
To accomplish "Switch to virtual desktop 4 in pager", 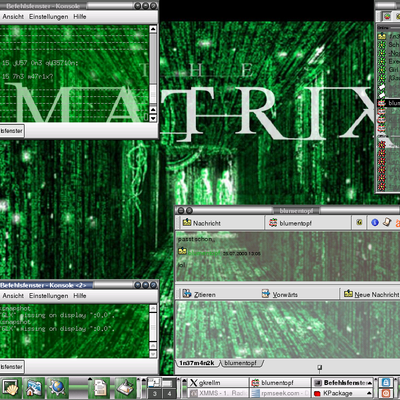I will tap(169, 394).
